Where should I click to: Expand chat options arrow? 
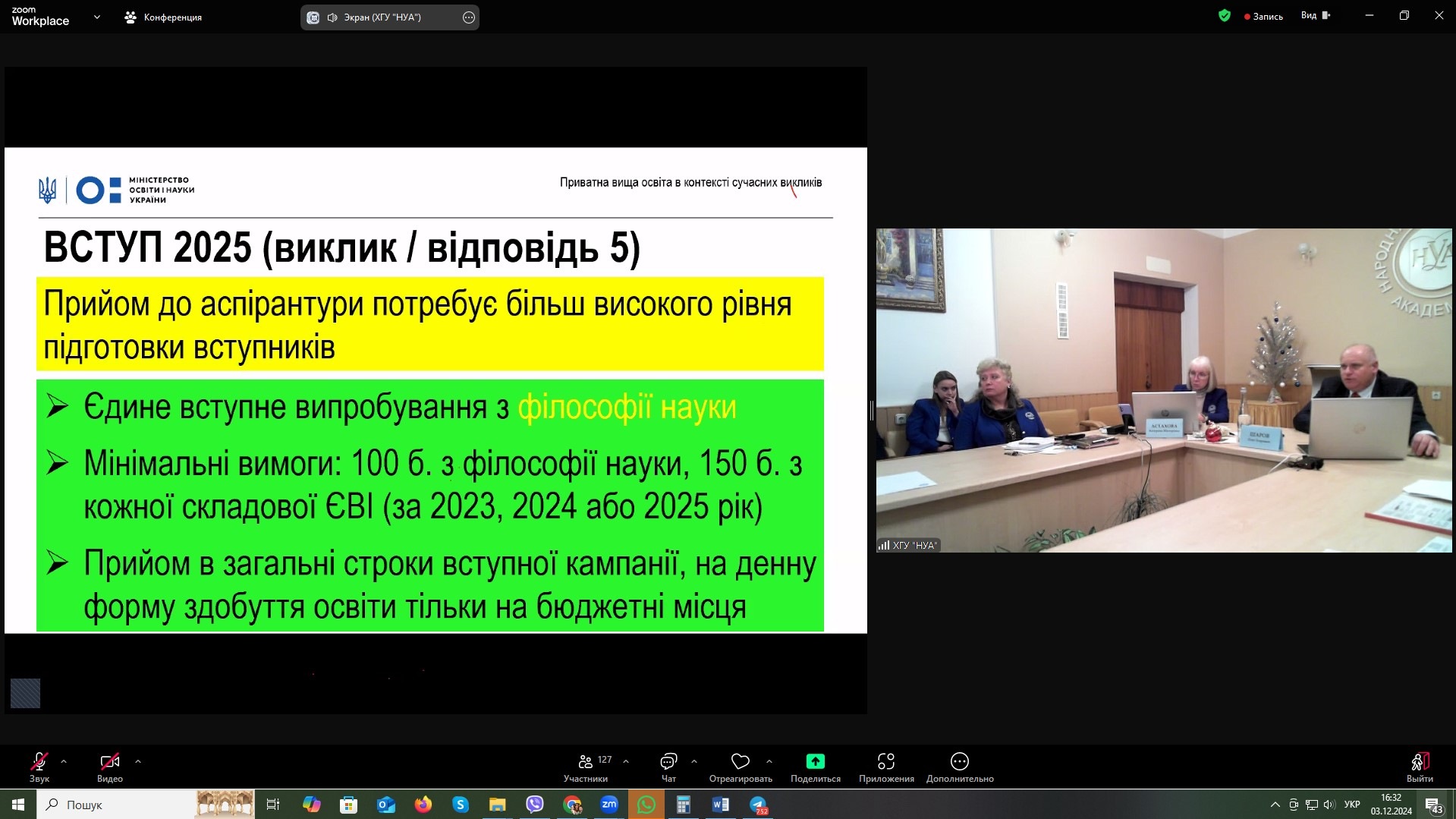point(694,761)
